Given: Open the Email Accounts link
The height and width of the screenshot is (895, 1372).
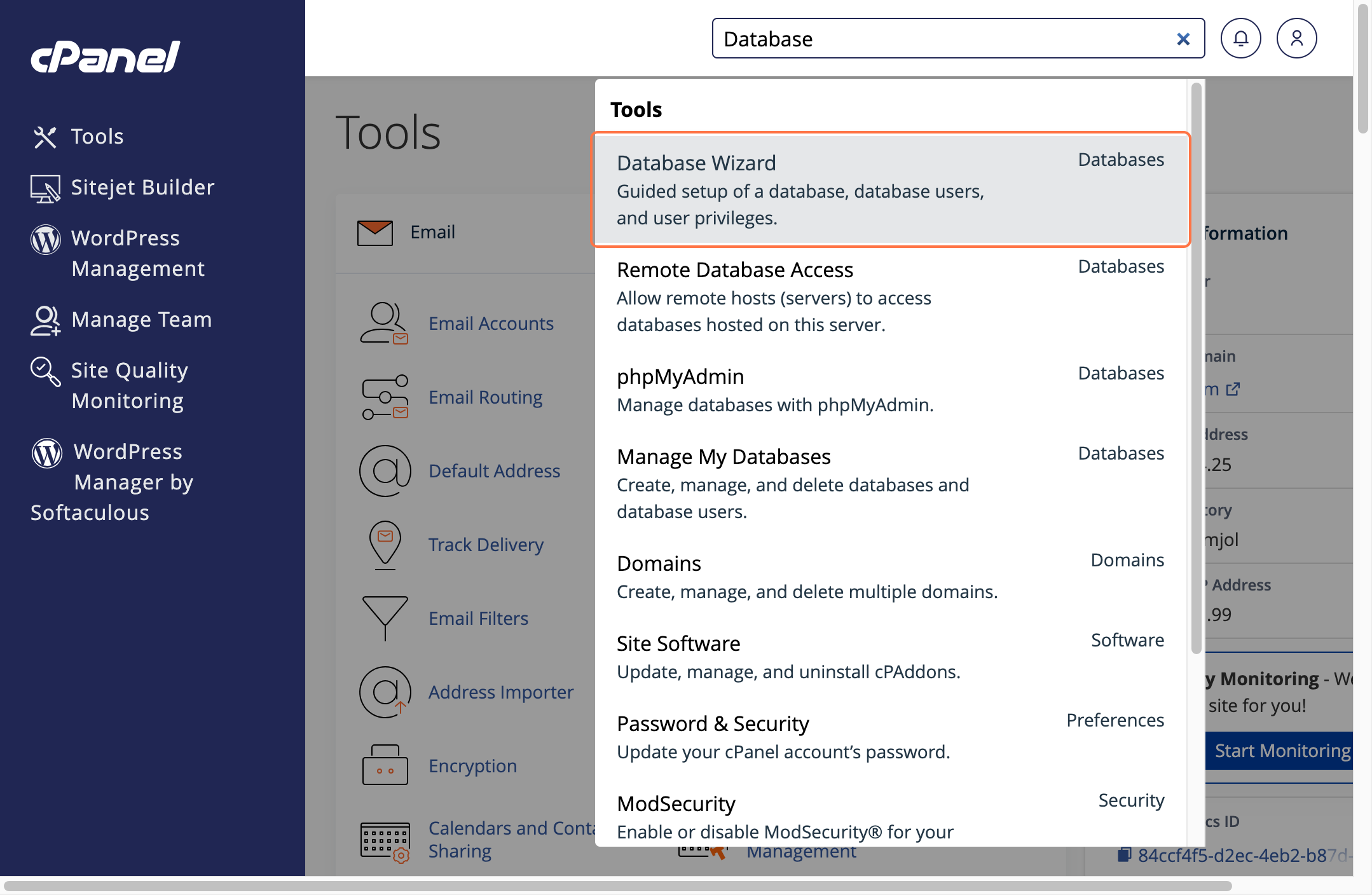Looking at the screenshot, I should [x=491, y=324].
